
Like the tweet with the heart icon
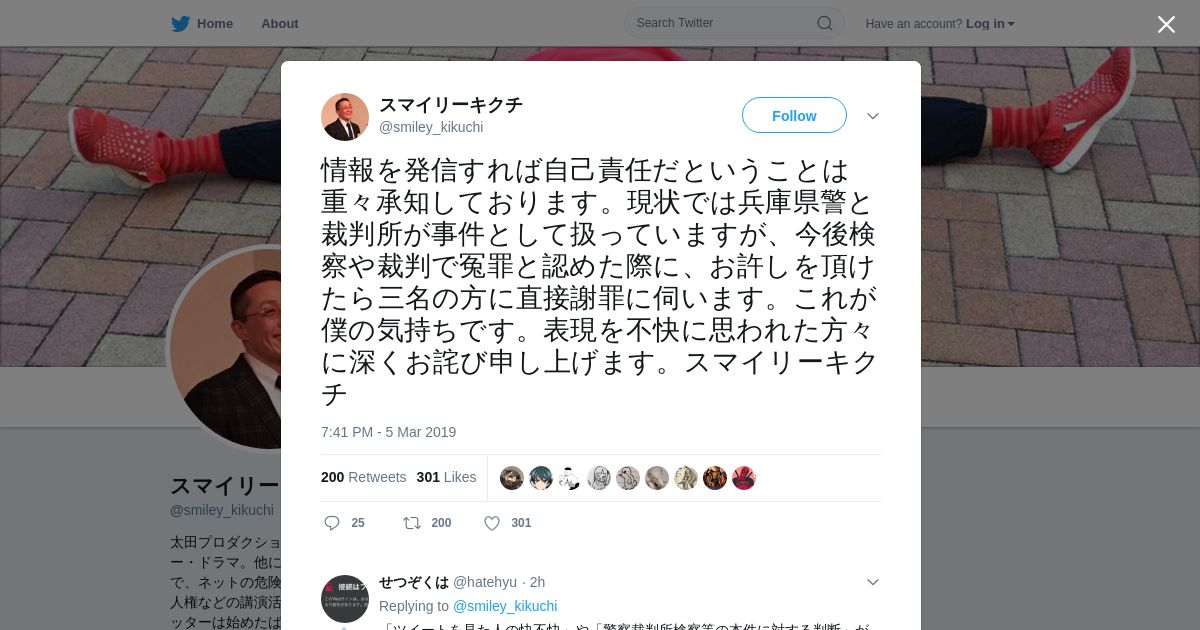491,523
